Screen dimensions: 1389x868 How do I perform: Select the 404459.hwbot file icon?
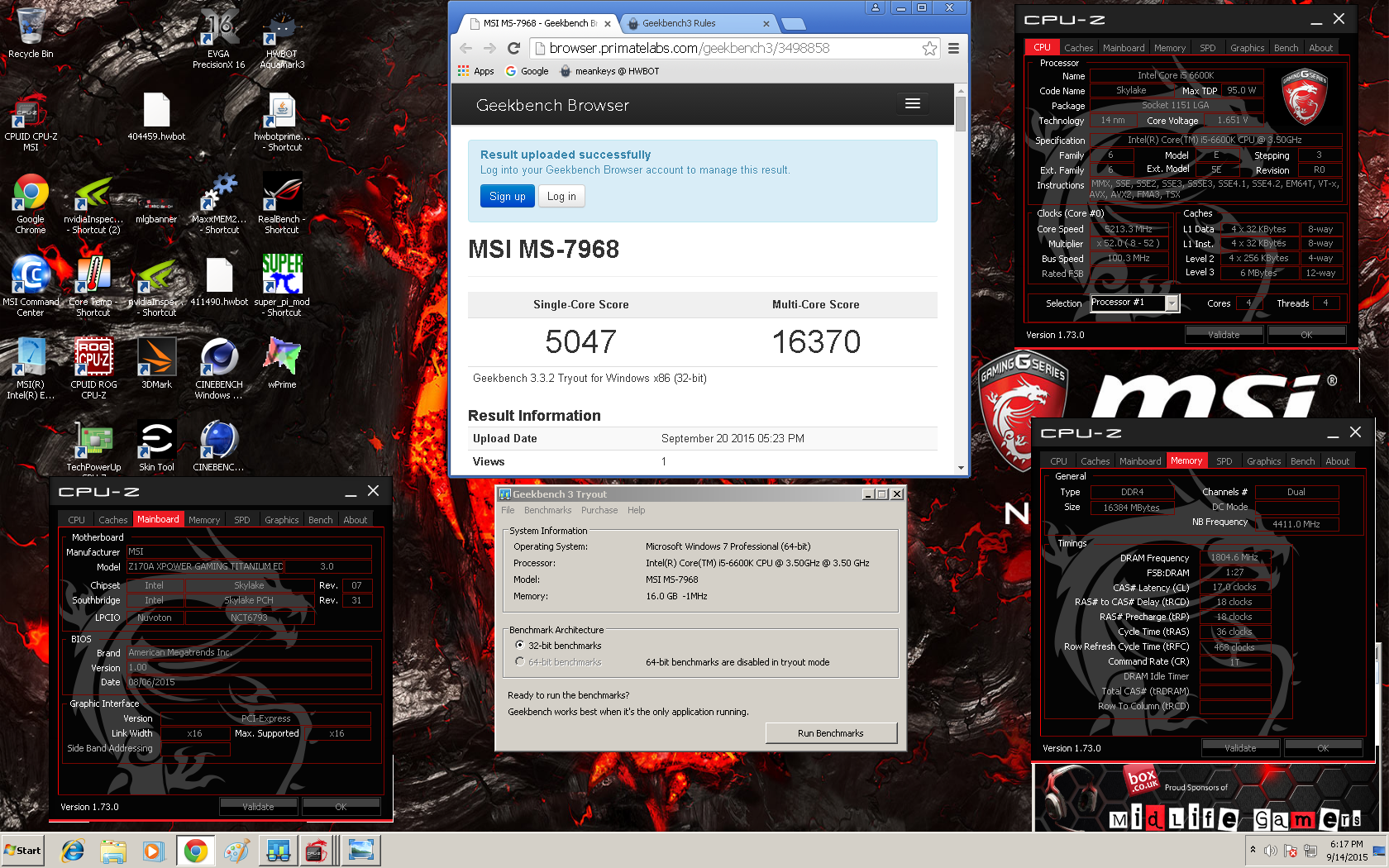tap(156, 116)
